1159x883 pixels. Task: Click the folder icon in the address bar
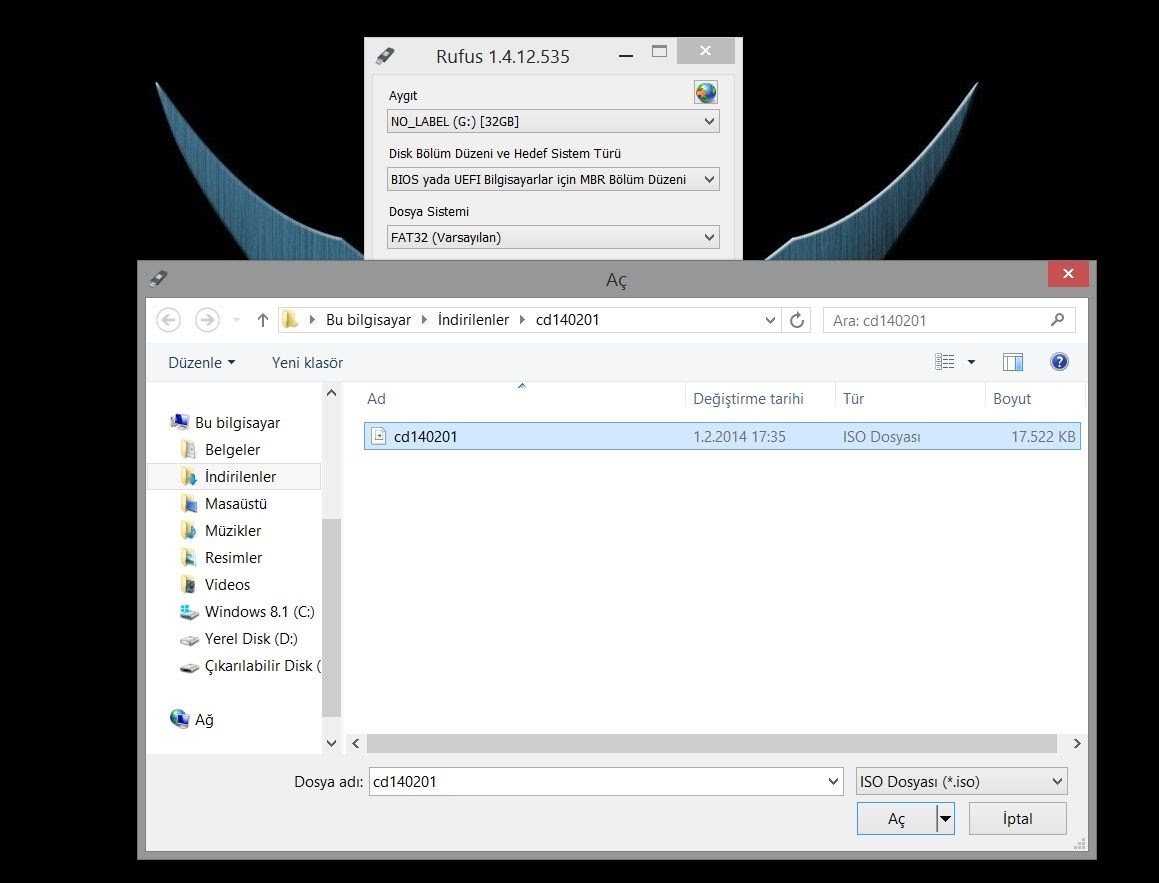click(x=290, y=319)
